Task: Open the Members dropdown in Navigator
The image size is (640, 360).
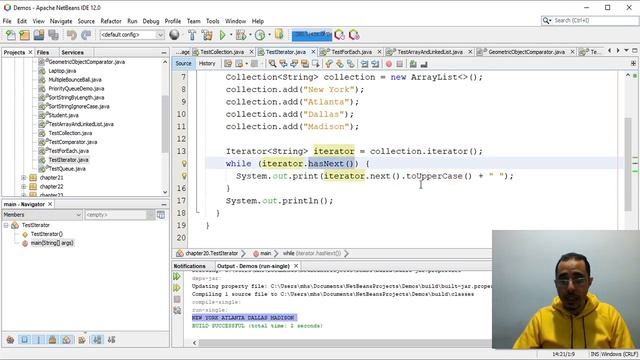Action: (42, 215)
